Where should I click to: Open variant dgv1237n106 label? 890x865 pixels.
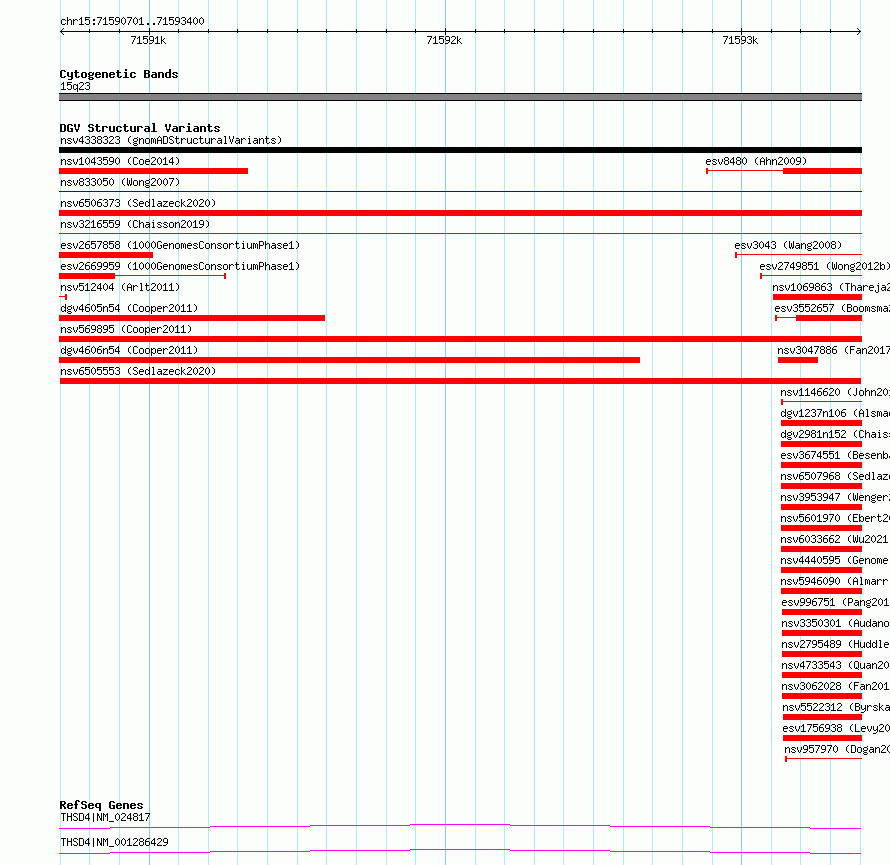point(835,413)
